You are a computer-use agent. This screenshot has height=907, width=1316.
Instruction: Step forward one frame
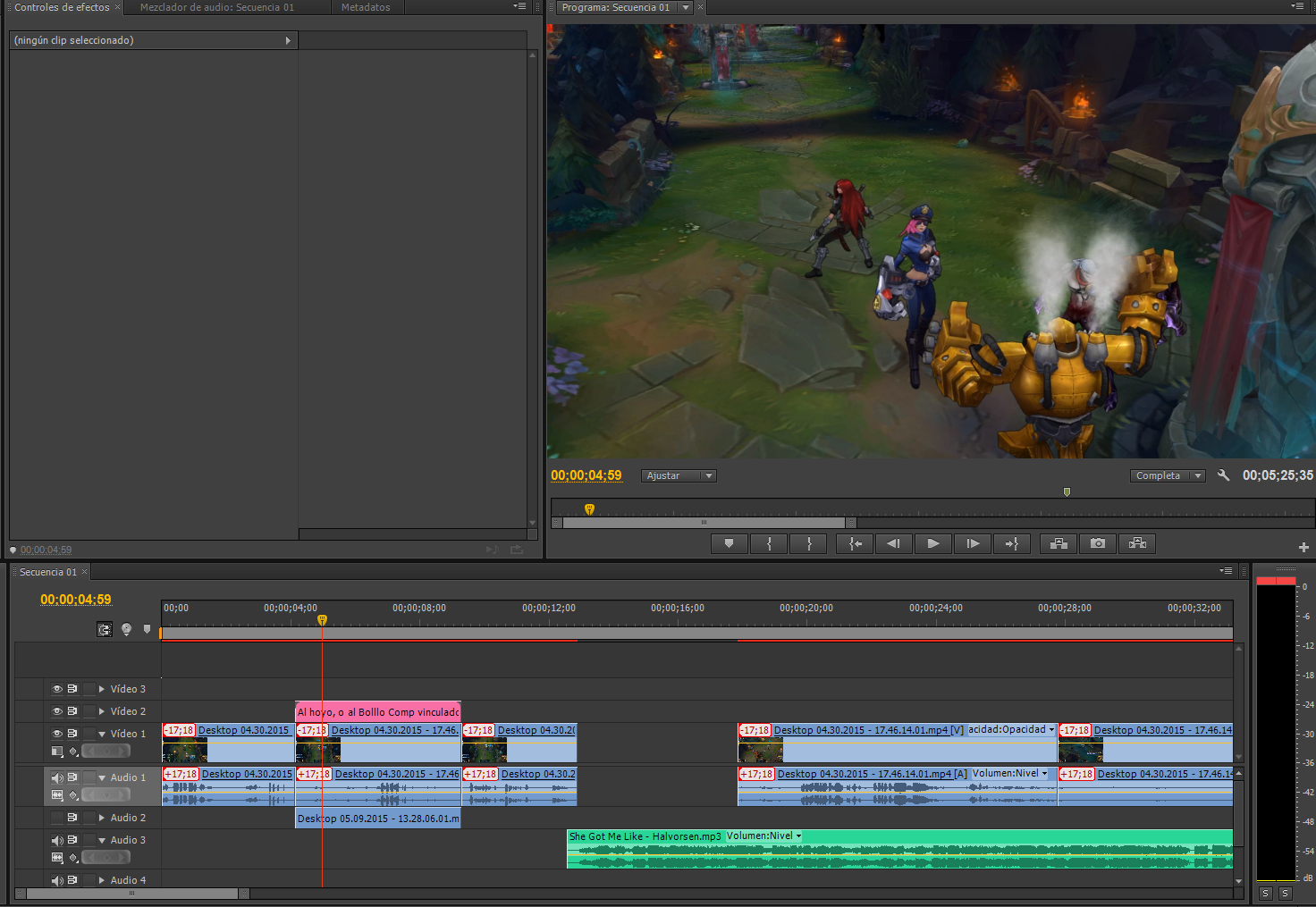(x=973, y=543)
